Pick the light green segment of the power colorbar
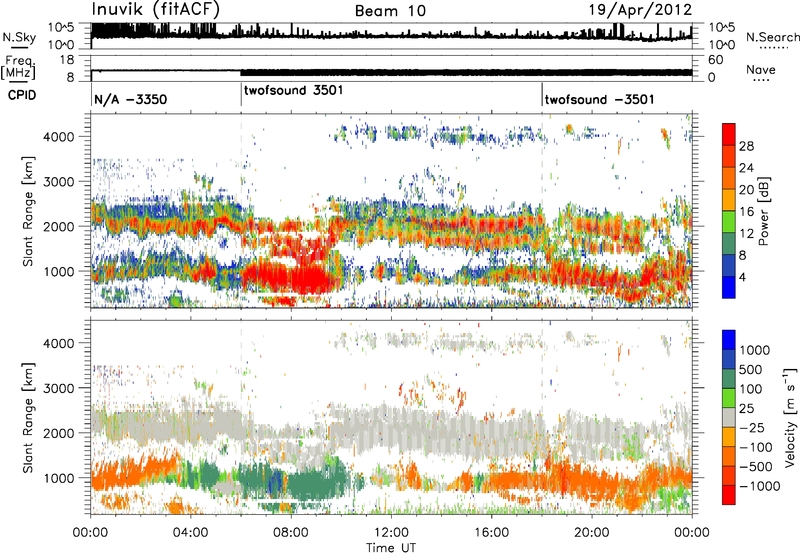800x554 pixels. (x=729, y=222)
